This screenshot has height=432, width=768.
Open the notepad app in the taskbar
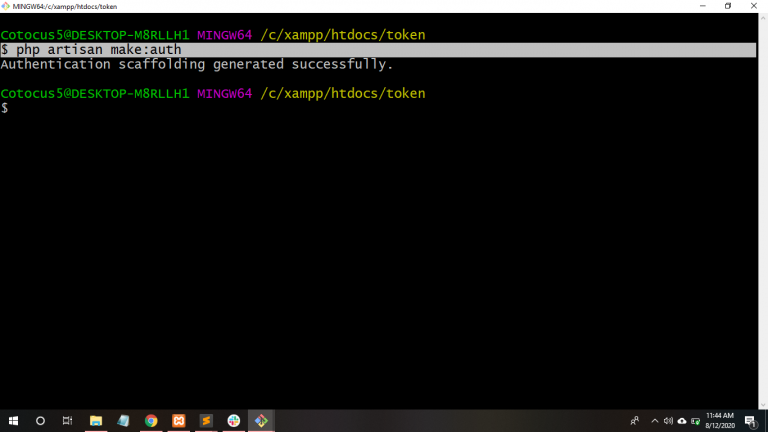tap(123, 421)
